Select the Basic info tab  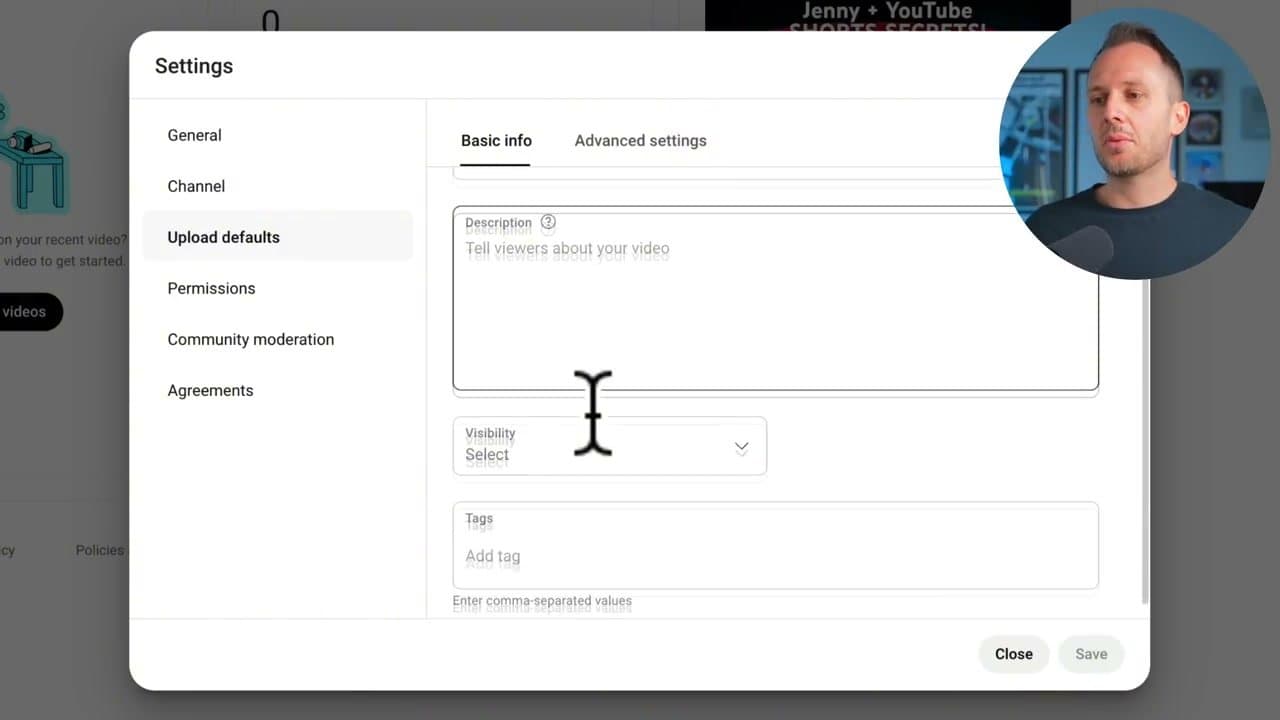point(496,140)
